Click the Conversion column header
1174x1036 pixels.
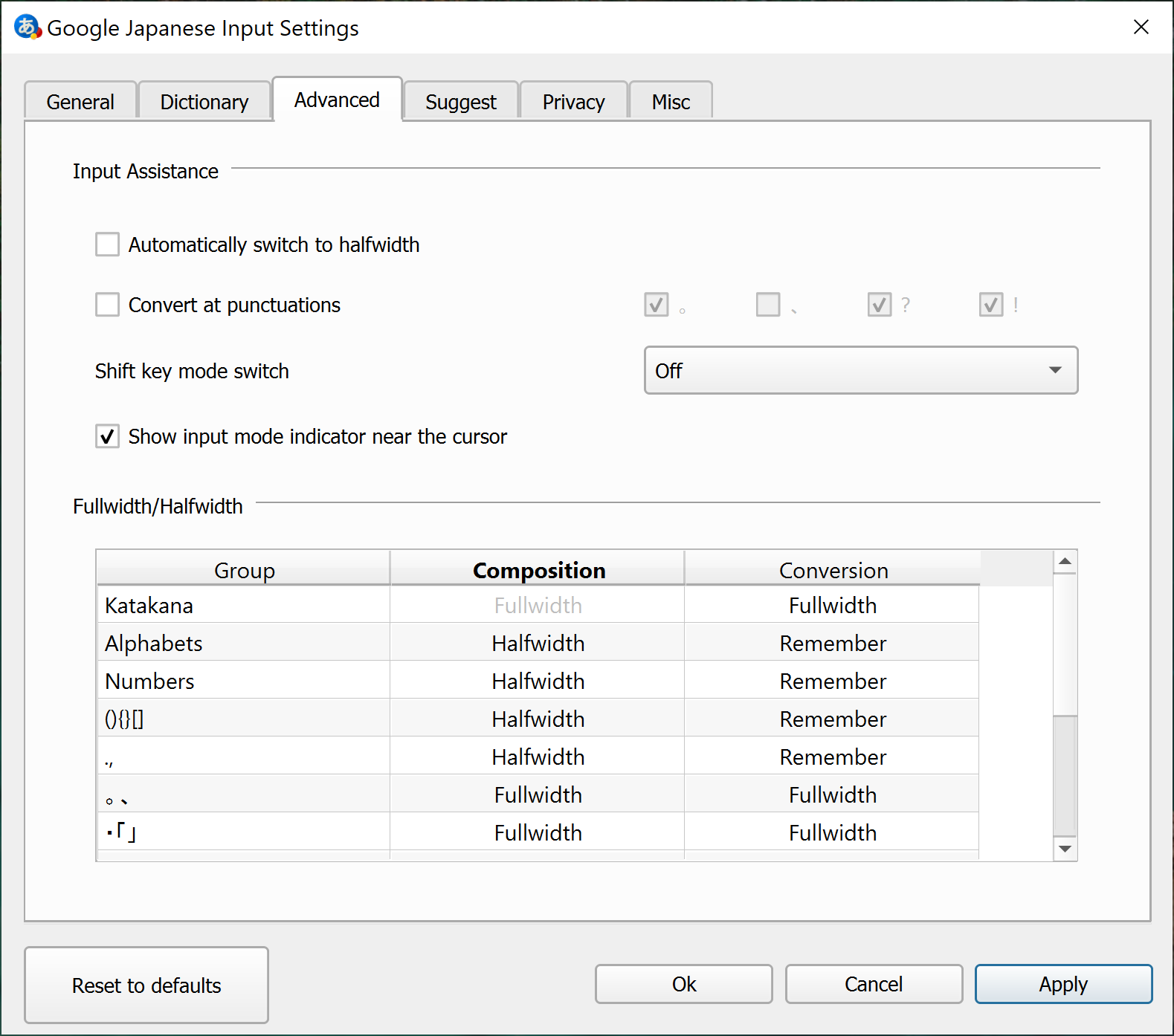[x=833, y=569]
